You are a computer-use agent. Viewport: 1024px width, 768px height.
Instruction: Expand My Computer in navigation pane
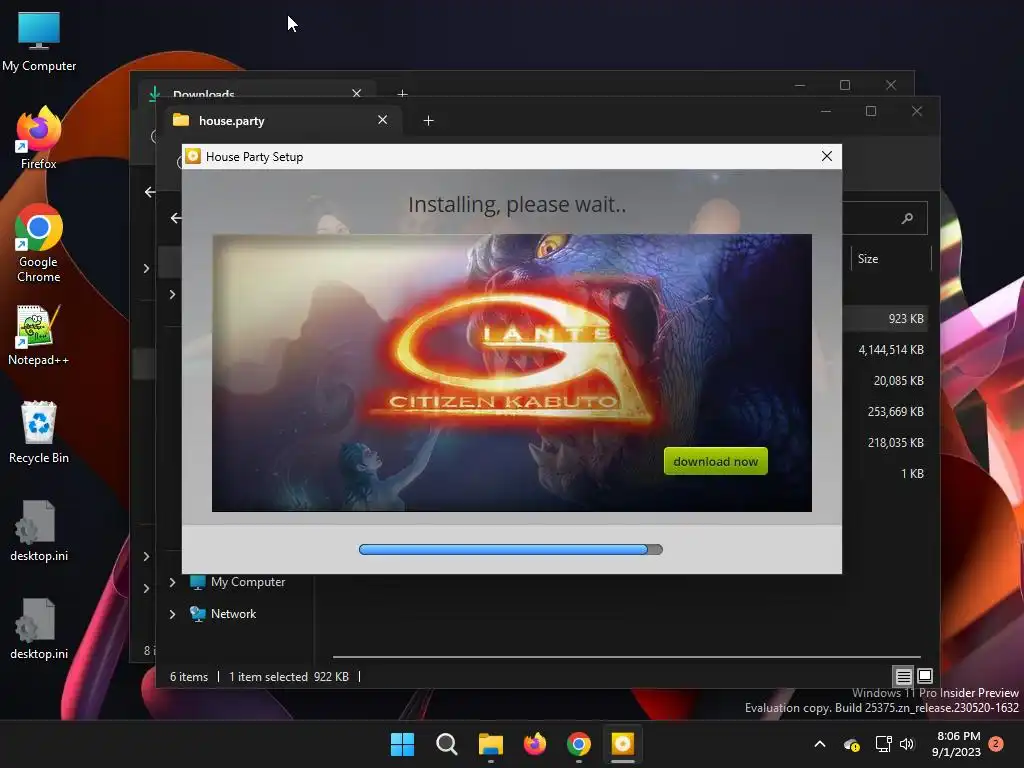tap(172, 582)
